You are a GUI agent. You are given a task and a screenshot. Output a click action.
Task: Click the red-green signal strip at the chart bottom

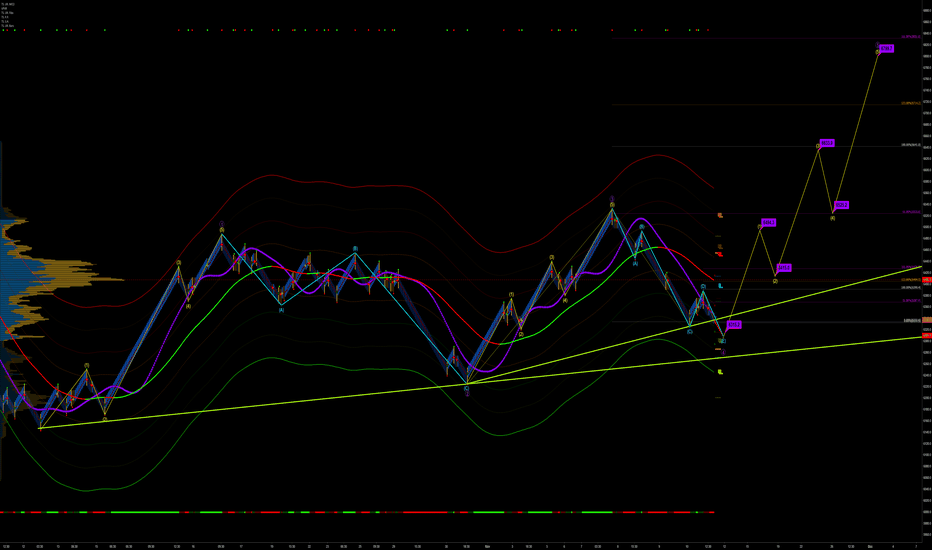point(357,512)
